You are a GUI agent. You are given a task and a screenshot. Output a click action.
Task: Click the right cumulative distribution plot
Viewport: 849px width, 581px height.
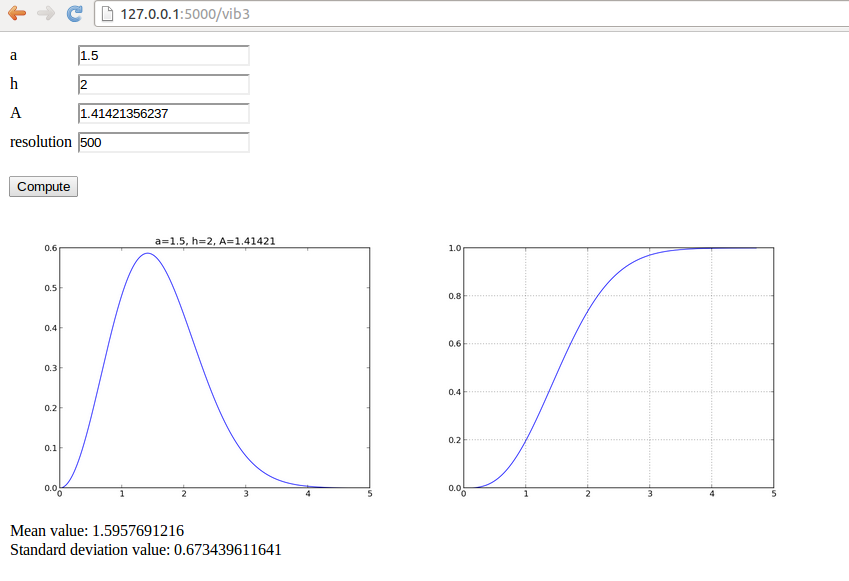coord(618,368)
